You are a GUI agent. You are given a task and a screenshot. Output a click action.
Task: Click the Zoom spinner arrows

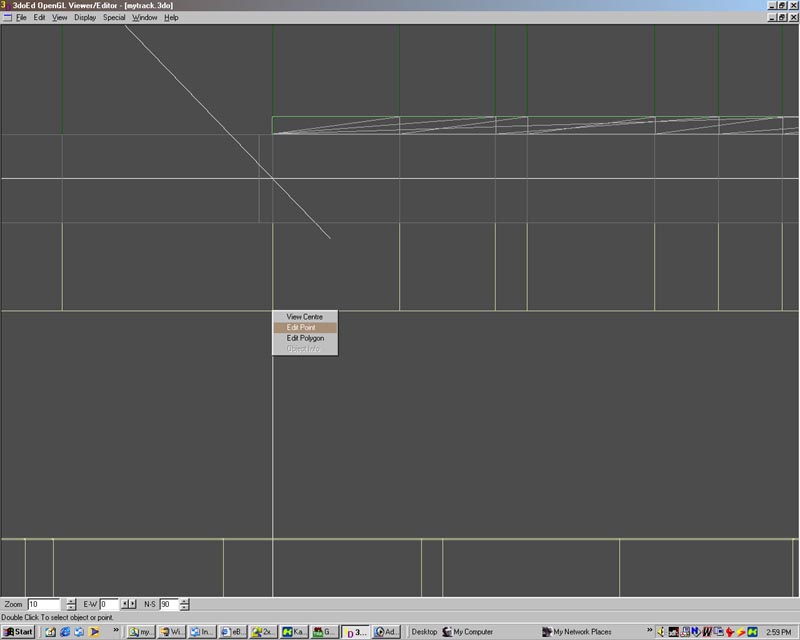pos(71,604)
